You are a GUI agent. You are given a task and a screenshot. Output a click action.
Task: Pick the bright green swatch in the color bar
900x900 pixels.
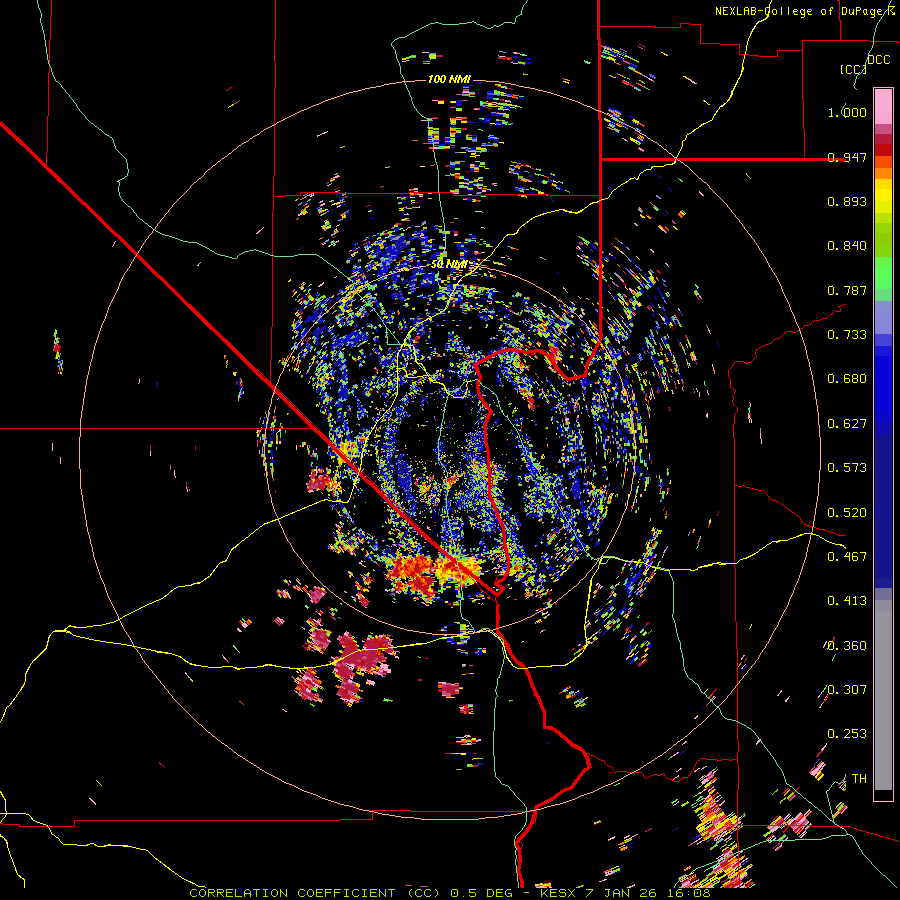[x=883, y=273]
